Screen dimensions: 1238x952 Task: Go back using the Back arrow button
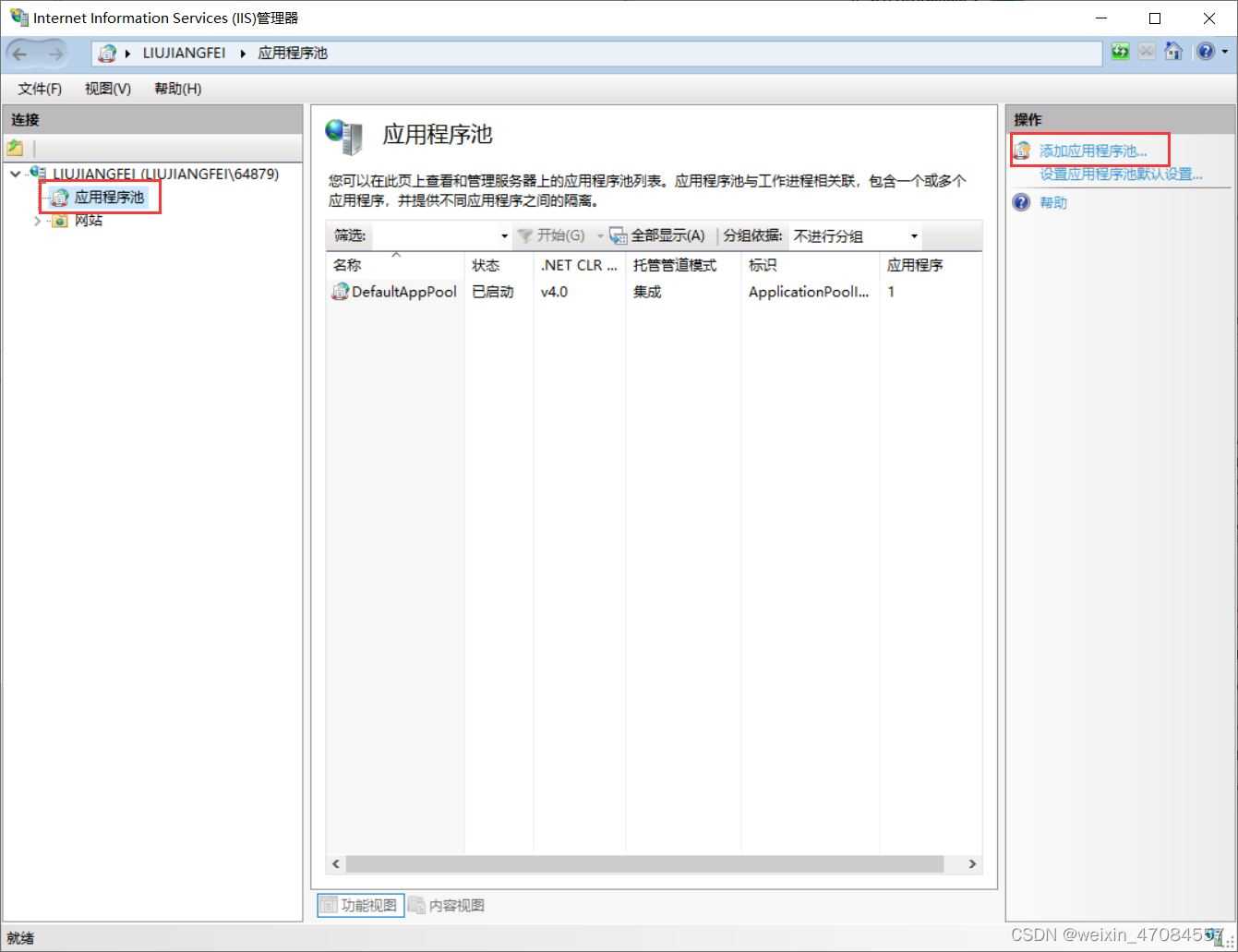click(x=20, y=54)
